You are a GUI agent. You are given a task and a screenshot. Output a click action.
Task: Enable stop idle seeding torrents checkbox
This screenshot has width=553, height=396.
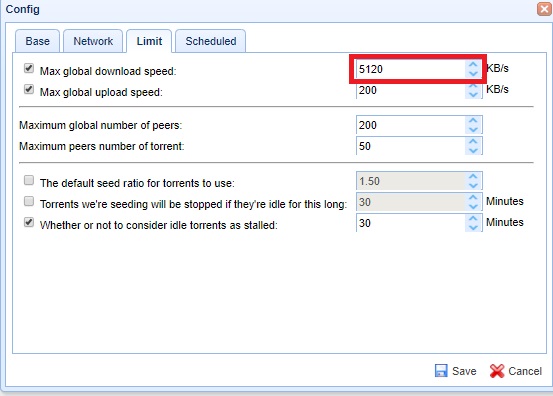(x=29, y=201)
